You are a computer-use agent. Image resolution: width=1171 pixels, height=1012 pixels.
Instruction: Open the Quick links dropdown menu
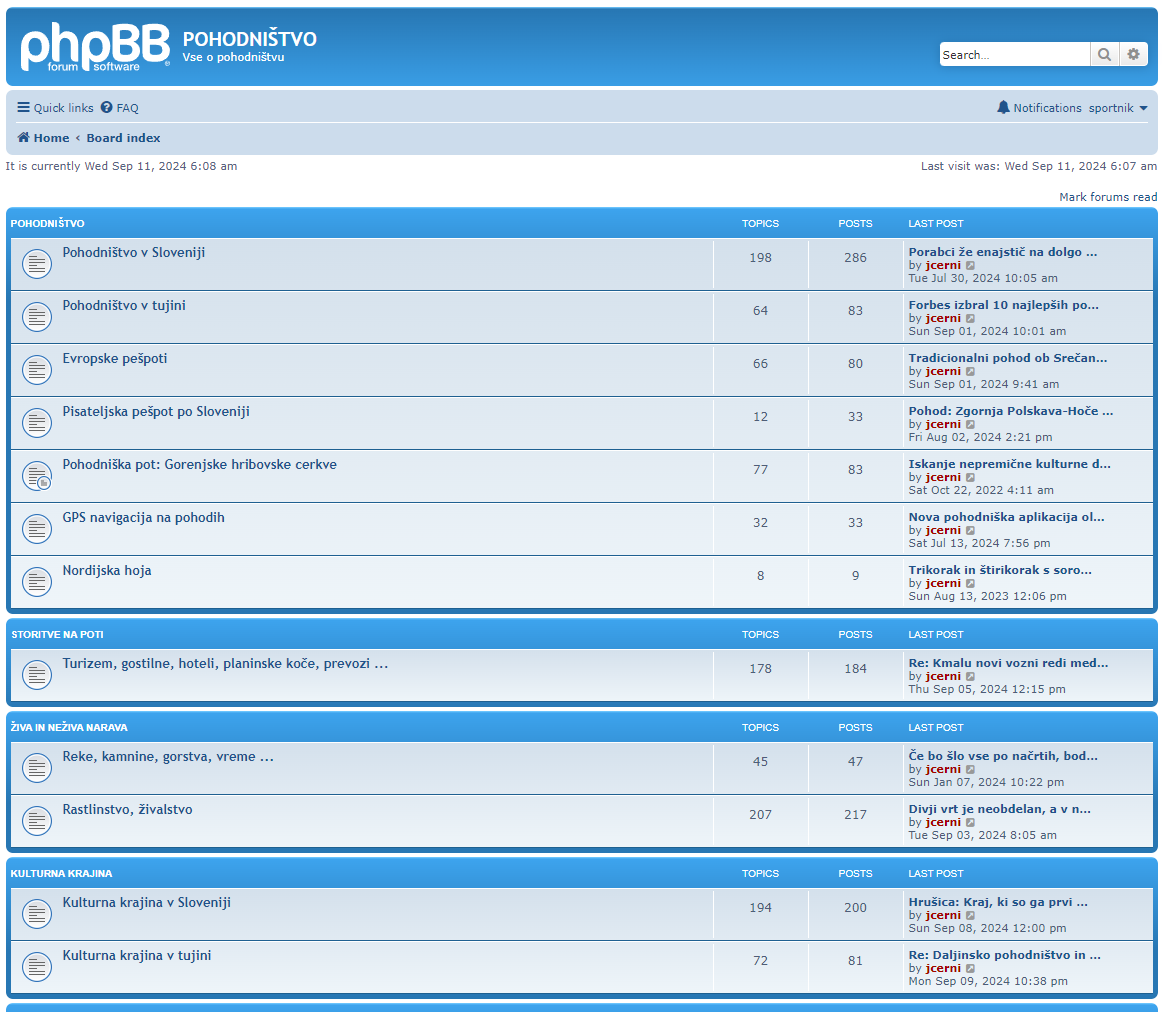(x=55, y=108)
